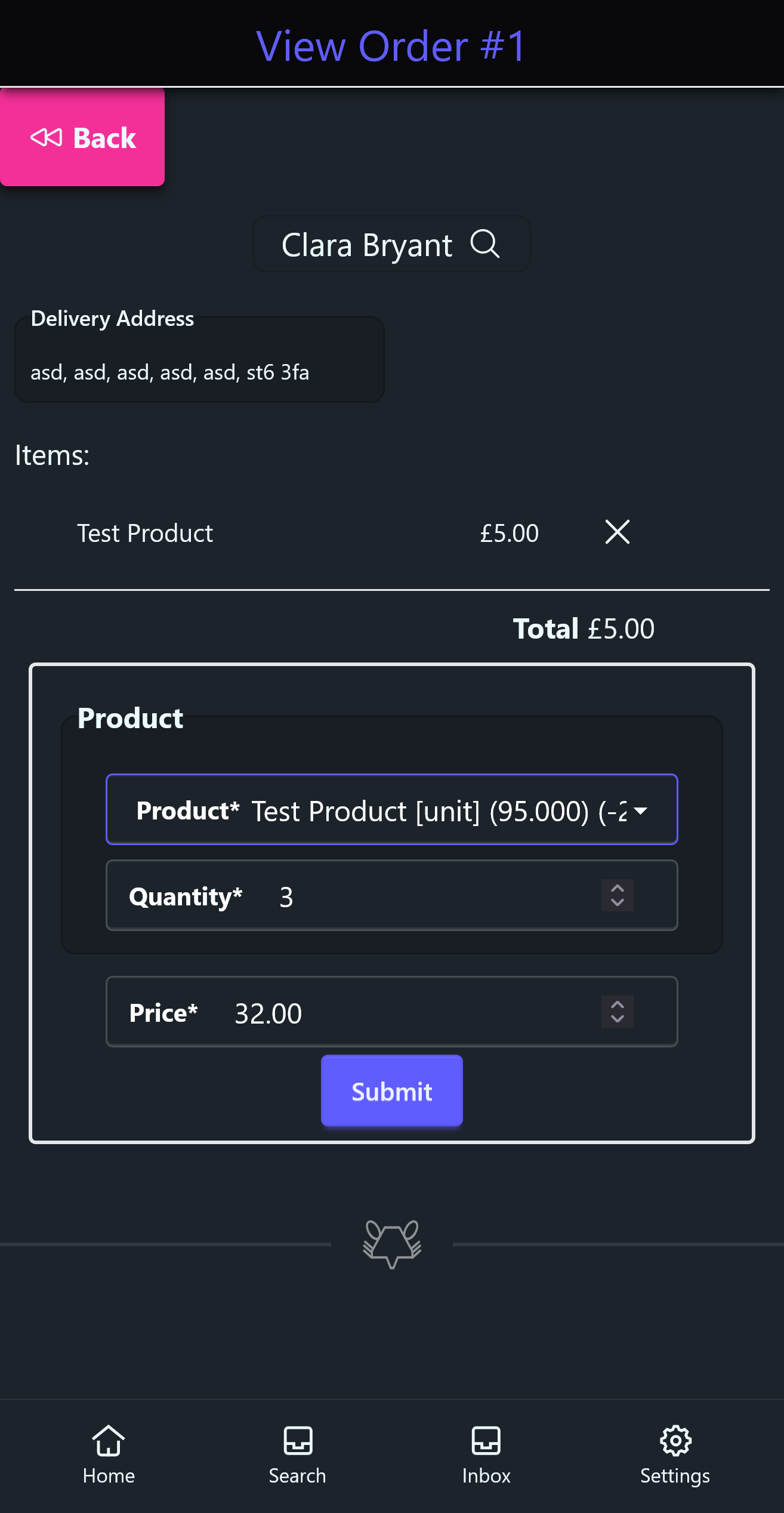
Task: Select the Delivery Address box
Action: pyautogui.click(x=199, y=360)
